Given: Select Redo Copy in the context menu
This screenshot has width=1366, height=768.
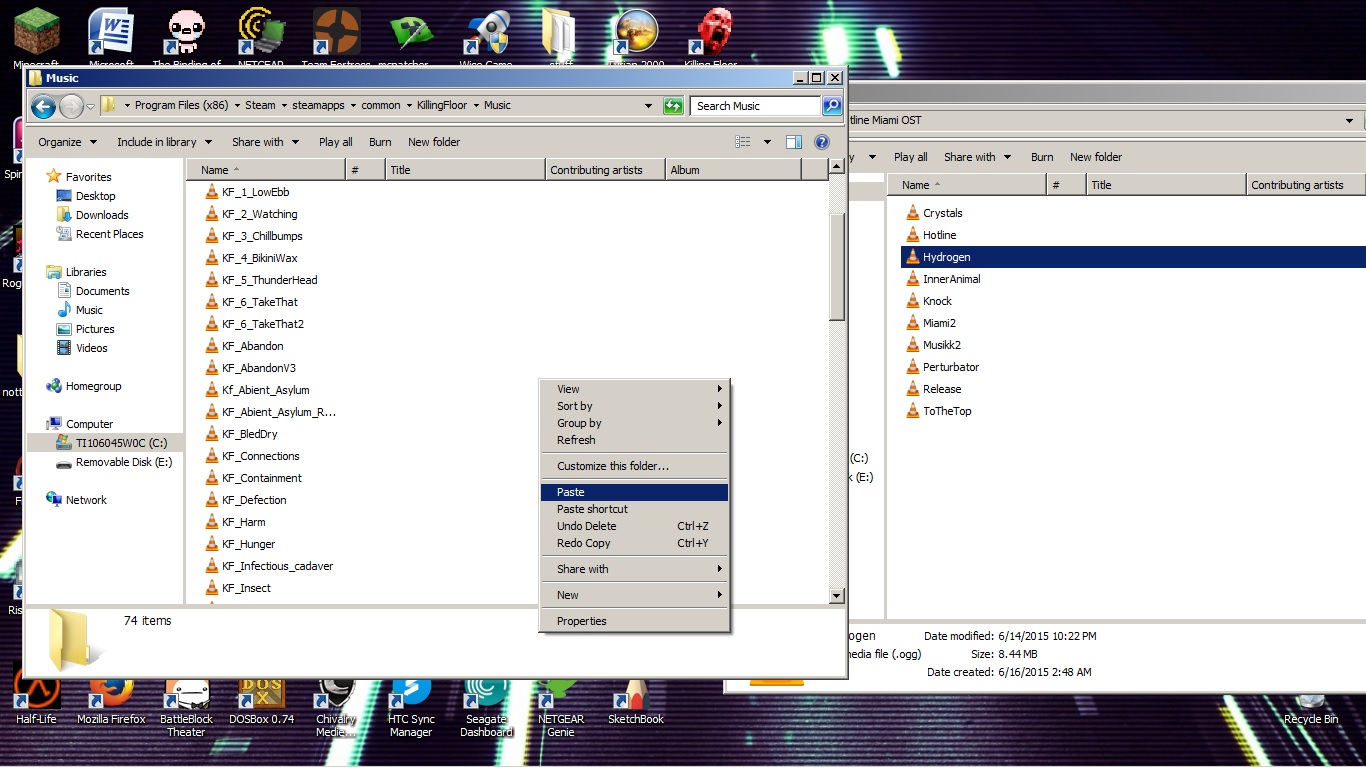Looking at the screenshot, I should pos(634,543).
